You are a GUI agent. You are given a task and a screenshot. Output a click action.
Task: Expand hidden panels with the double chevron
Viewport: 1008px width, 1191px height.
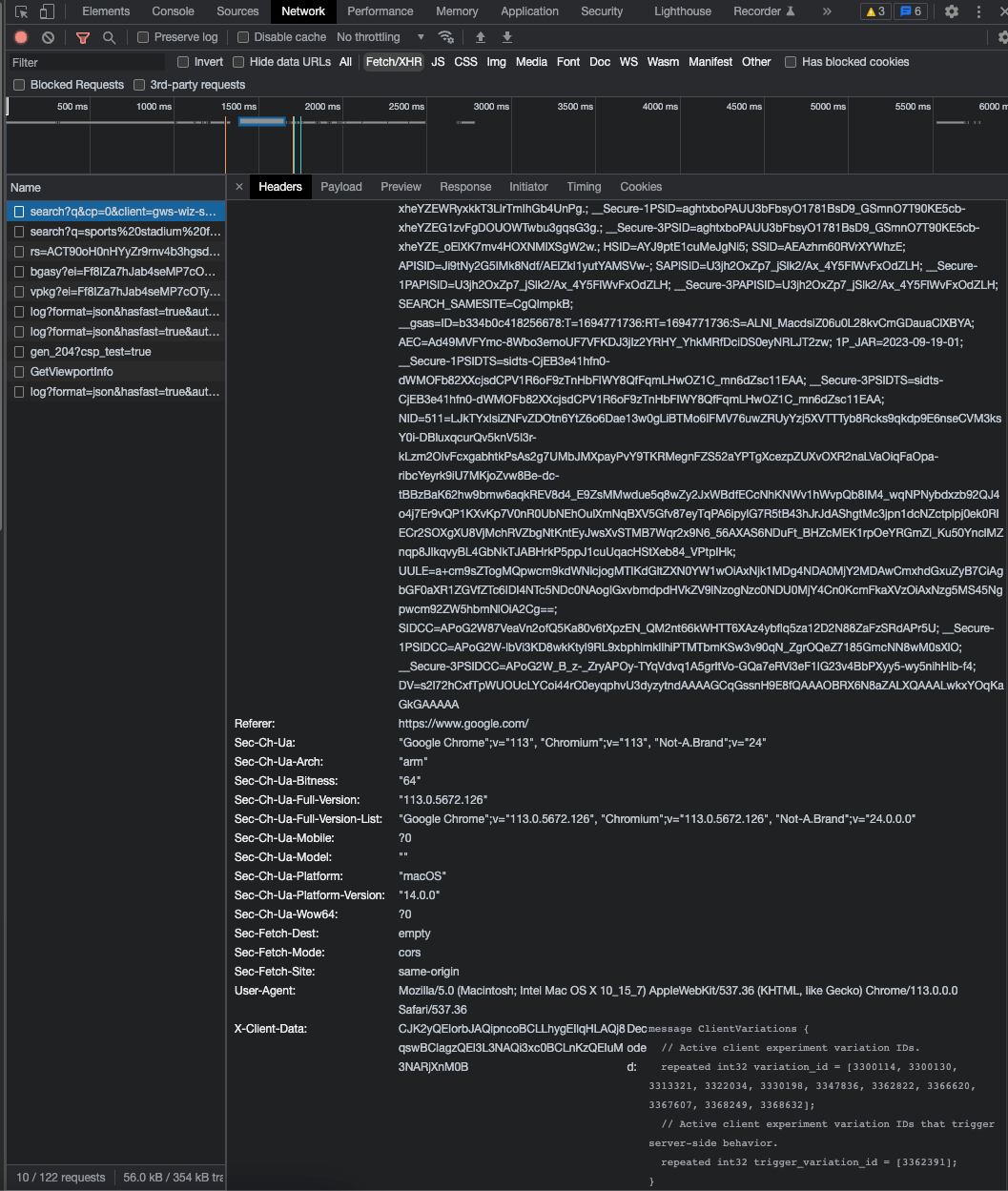point(826,10)
